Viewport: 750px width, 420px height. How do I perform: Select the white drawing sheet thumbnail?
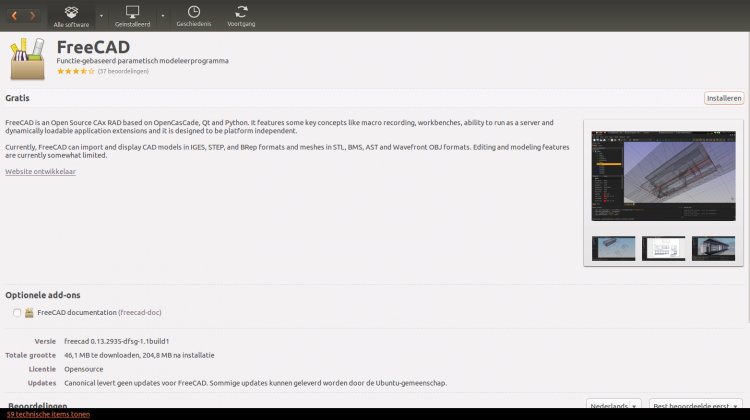click(663, 248)
